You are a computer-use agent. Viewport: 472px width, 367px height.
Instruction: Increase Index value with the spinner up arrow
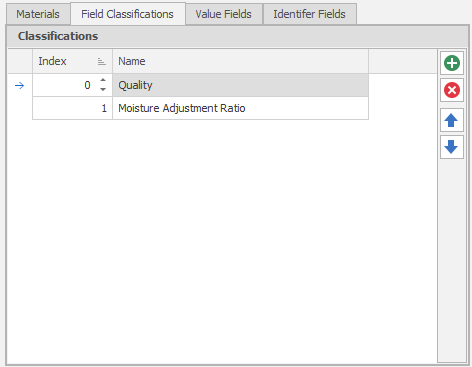pyautogui.click(x=103, y=80)
